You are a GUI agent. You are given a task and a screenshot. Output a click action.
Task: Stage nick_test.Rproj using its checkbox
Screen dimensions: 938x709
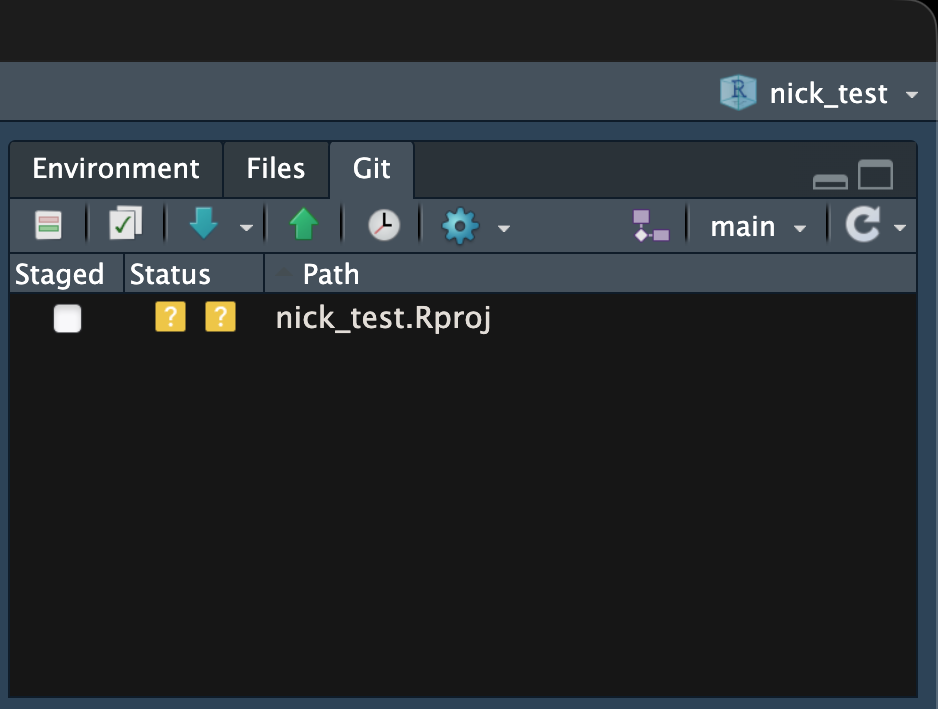[x=67, y=318]
